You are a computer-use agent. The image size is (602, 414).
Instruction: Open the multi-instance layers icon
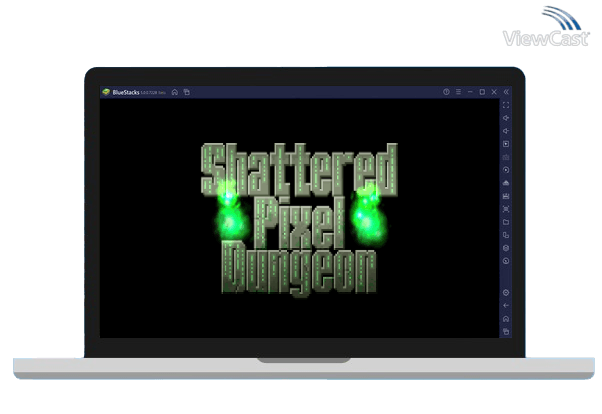click(506, 248)
